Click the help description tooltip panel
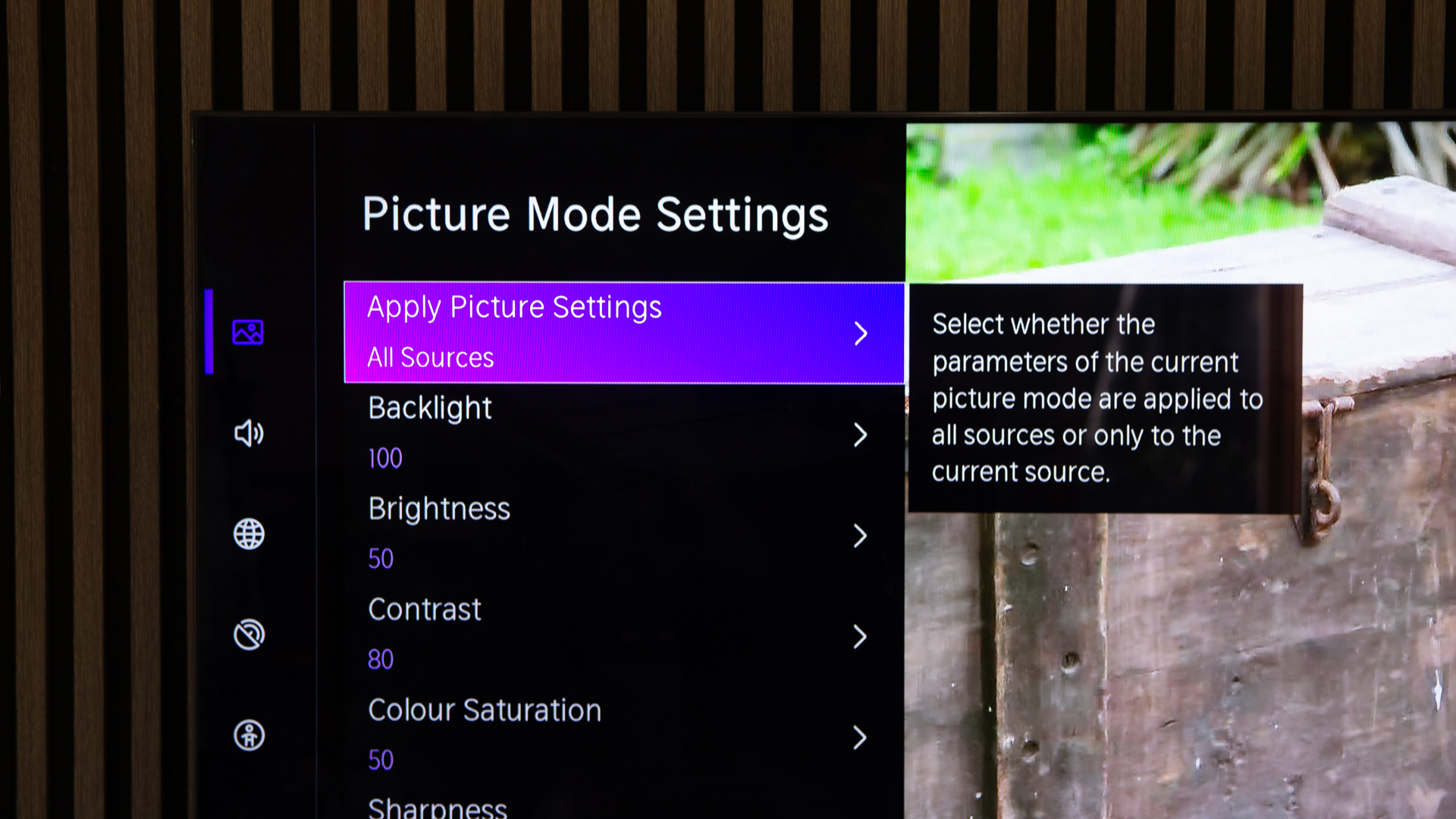 point(1105,398)
